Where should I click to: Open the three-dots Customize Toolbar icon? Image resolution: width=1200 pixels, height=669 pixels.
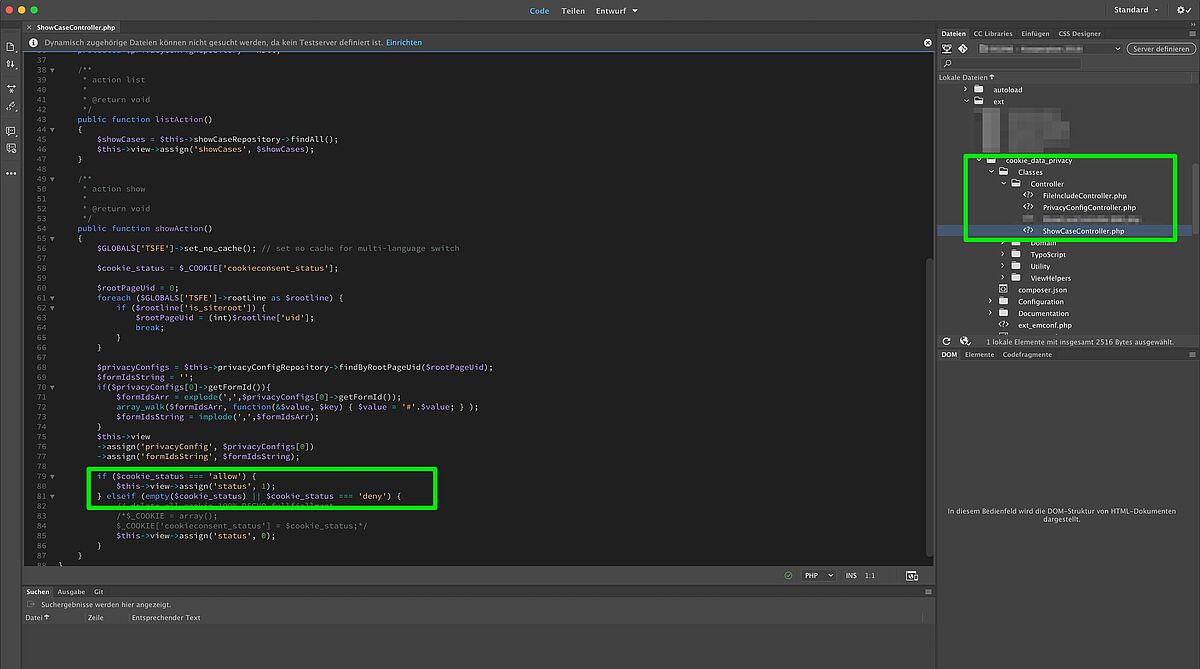[x=11, y=173]
